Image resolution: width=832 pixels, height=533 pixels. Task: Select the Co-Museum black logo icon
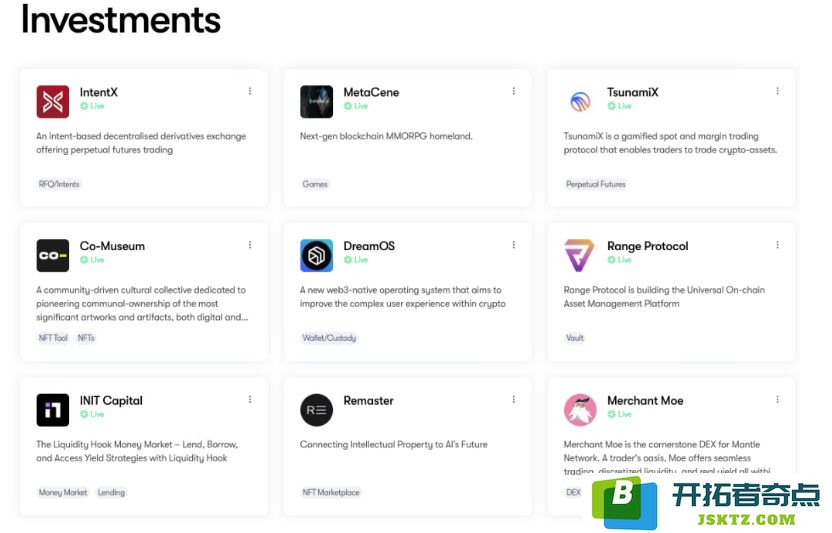pyautogui.click(x=53, y=255)
